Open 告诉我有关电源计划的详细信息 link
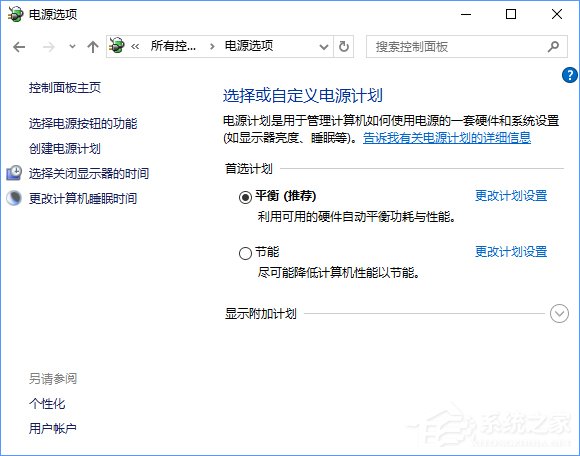 click(x=447, y=138)
